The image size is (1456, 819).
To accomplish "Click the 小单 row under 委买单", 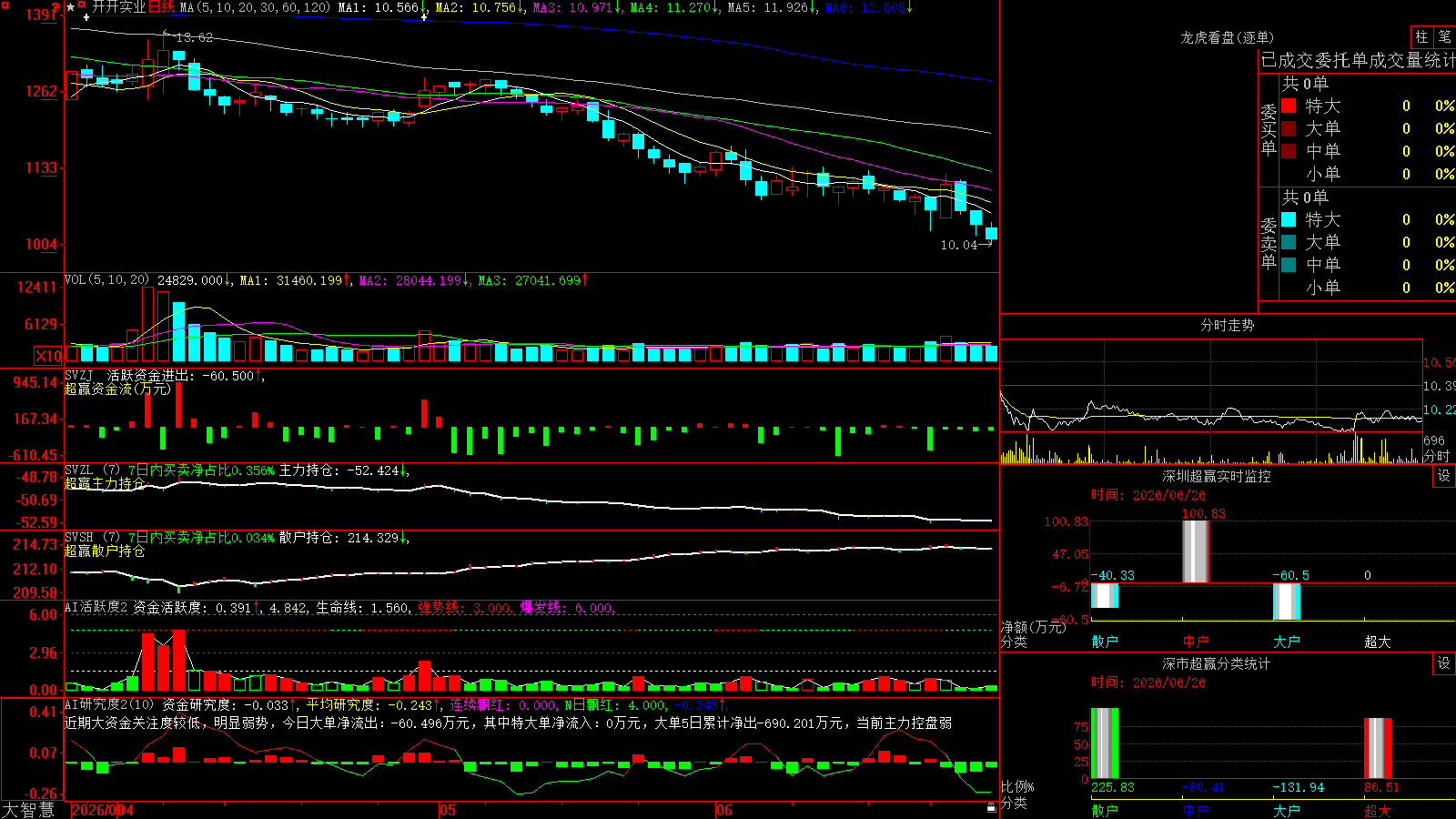I will point(1369,174).
